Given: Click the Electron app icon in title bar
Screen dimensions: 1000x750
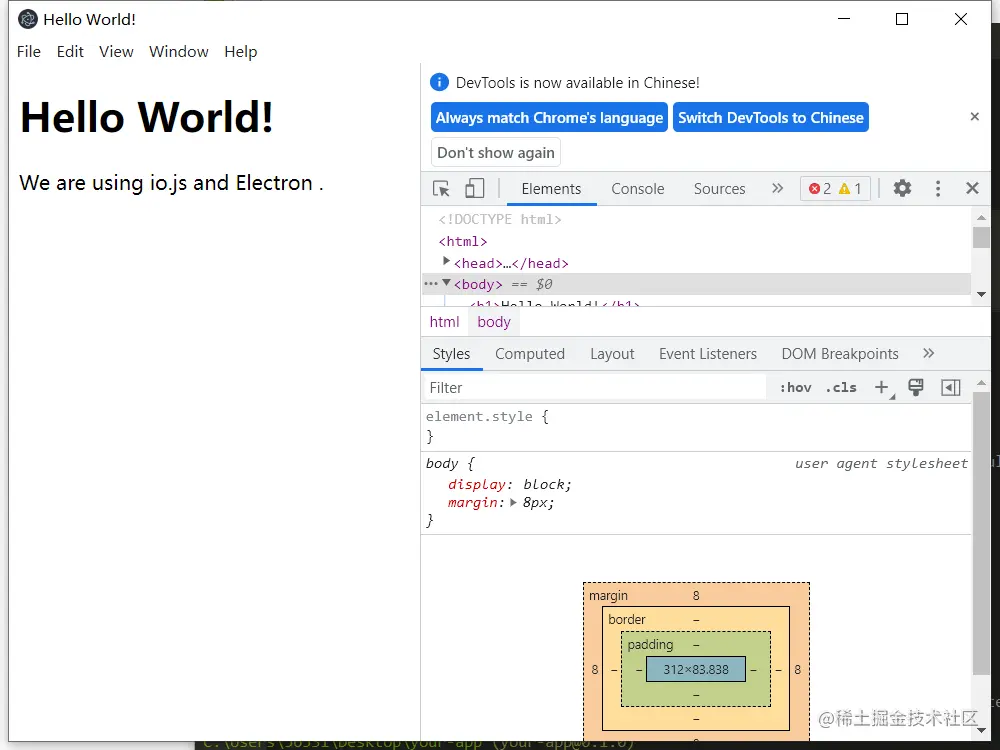Looking at the screenshot, I should [x=27, y=19].
